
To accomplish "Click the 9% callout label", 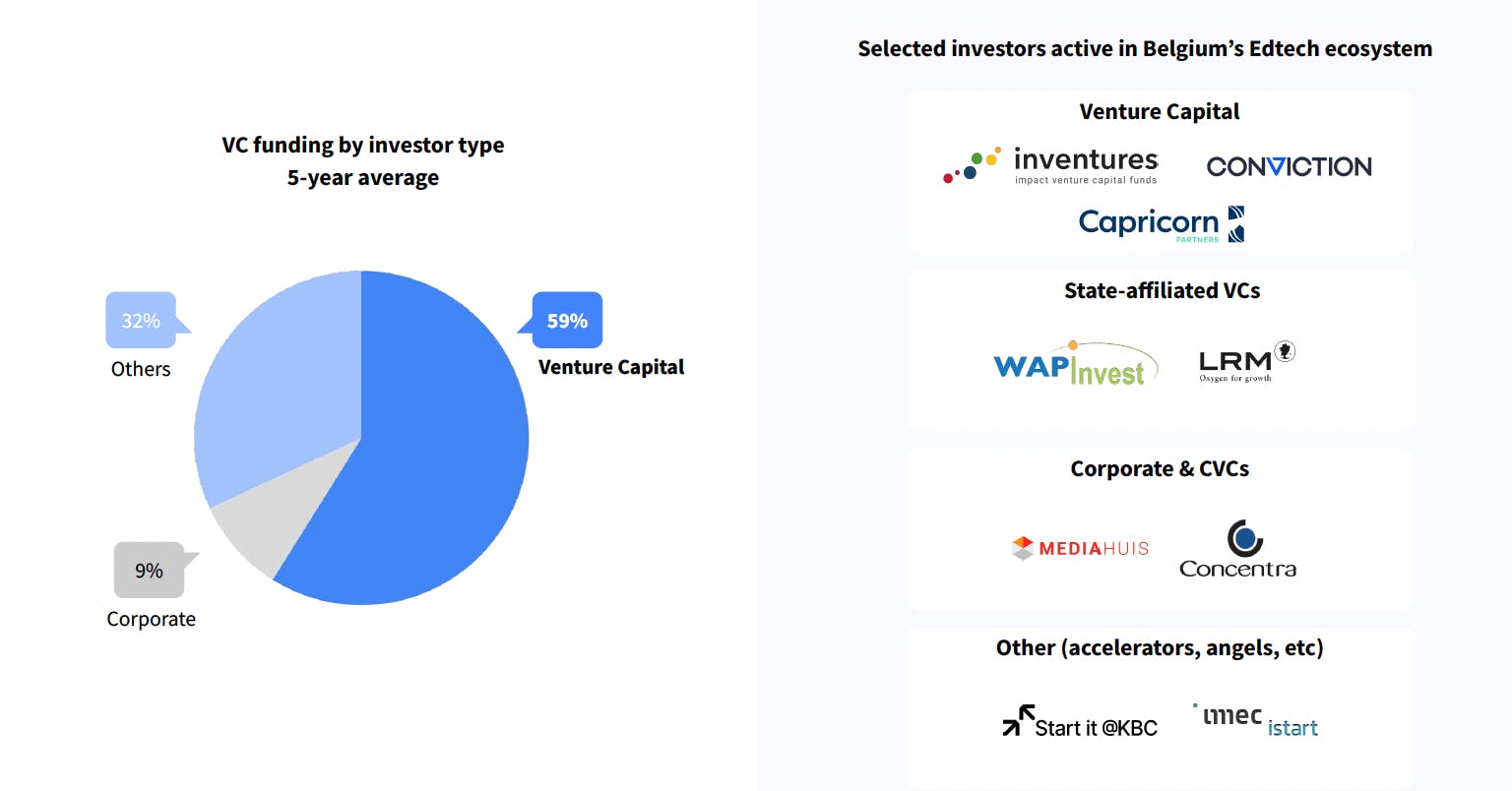I will point(150,570).
